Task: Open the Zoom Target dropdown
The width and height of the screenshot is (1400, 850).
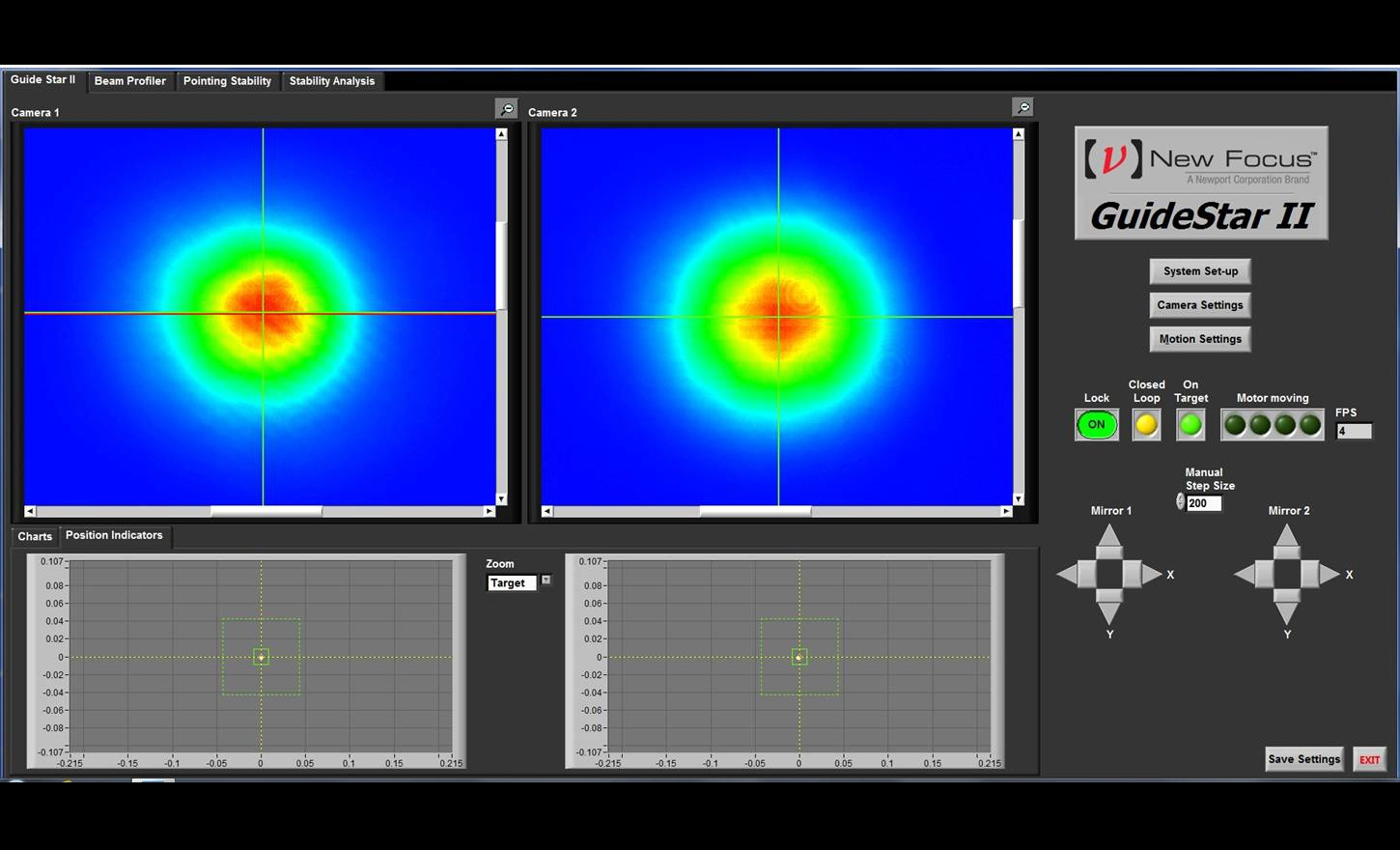Action: tap(546, 581)
